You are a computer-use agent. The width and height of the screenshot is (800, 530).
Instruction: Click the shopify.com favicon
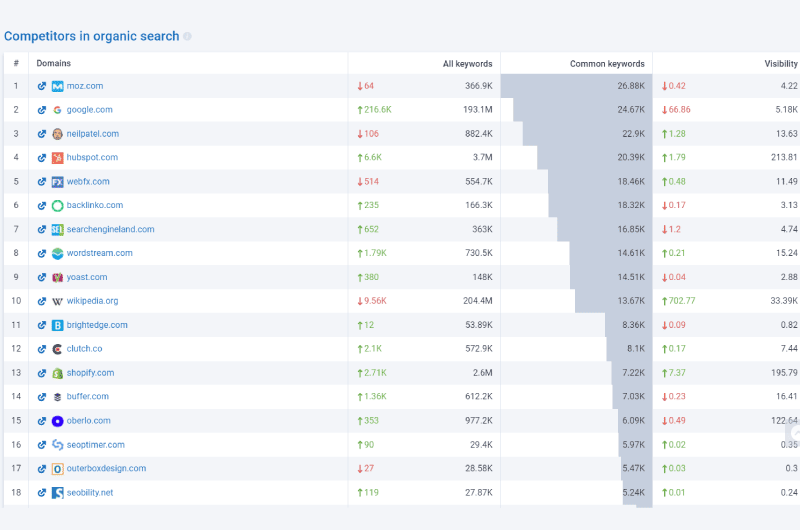pyautogui.click(x=58, y=373)
